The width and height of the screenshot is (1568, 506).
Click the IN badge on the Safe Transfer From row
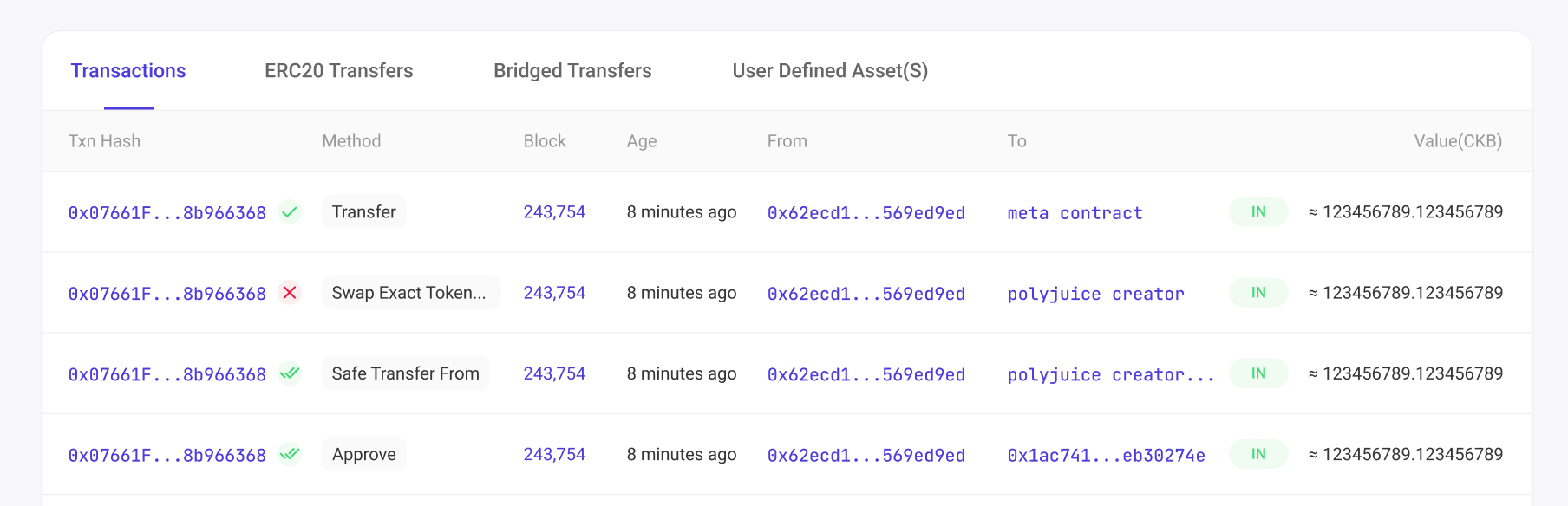tap(1258, 373)
